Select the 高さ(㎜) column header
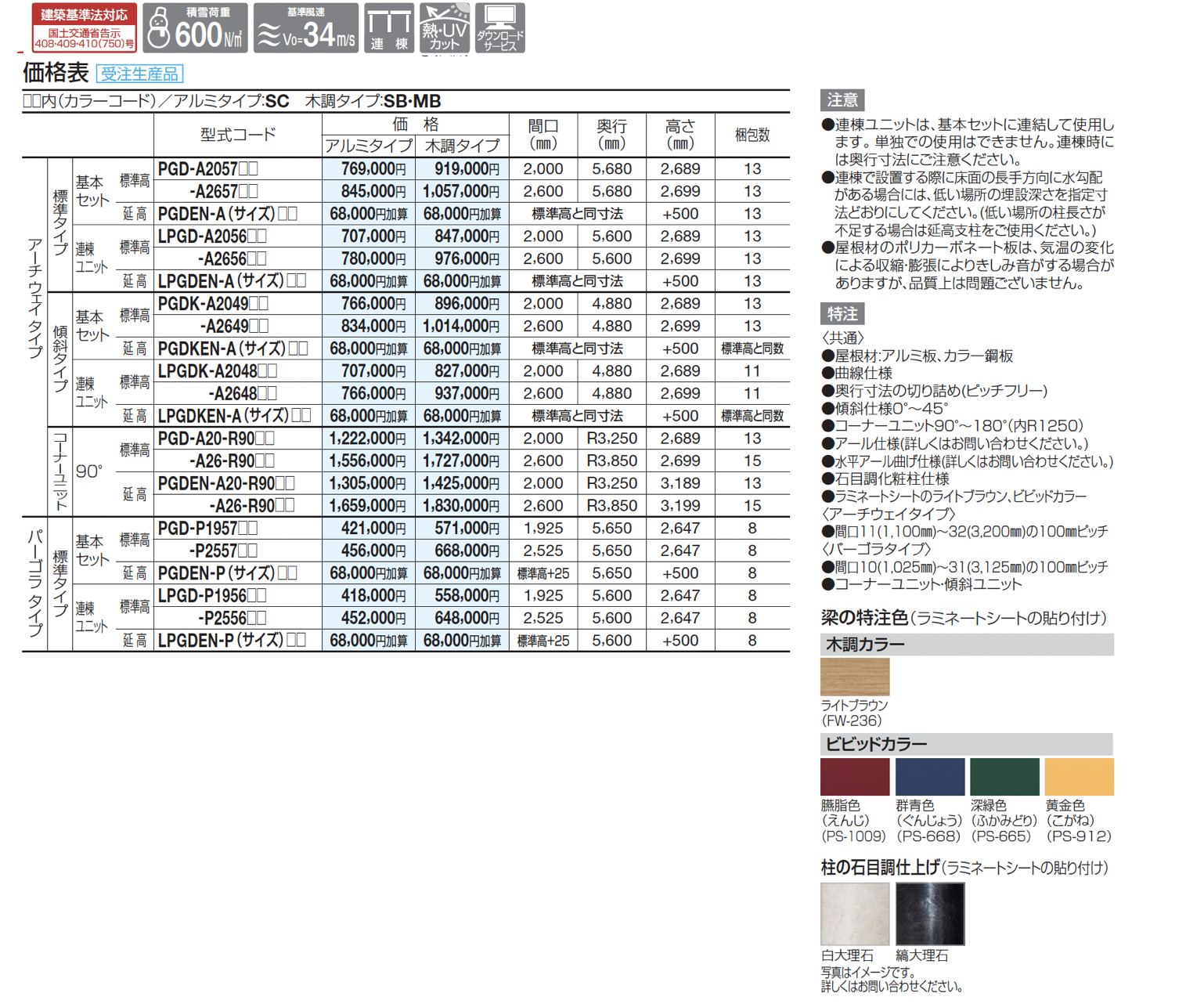The image size is (1204, 1004). click(x=680, y=135)
